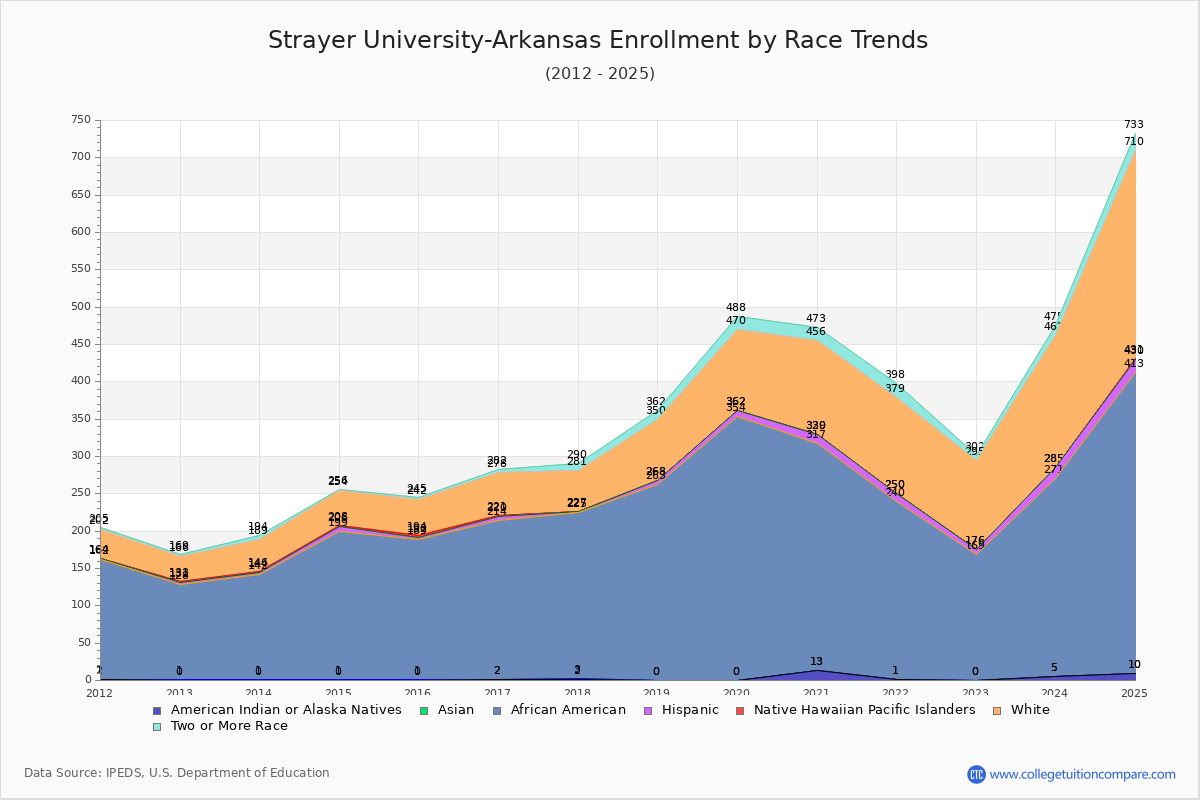
Task: Open the www.collegetuitioncompare.com link
Action: tap(1082, 774)
